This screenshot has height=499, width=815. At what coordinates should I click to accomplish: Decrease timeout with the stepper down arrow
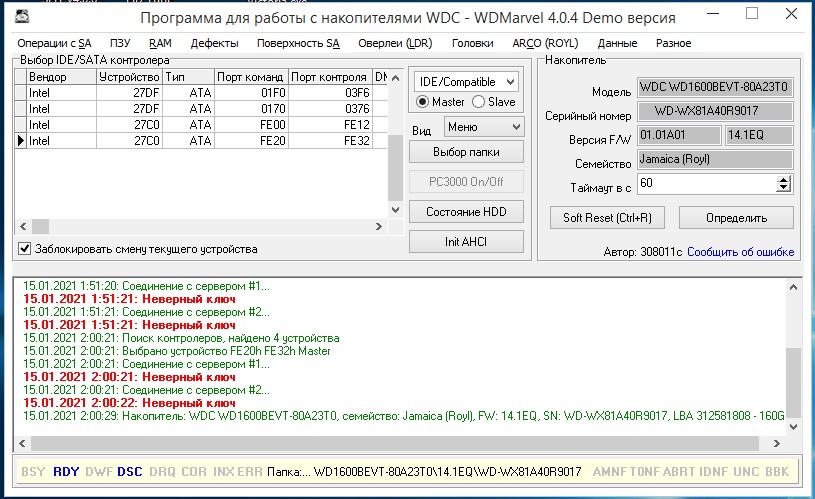(x=783, y=188)
